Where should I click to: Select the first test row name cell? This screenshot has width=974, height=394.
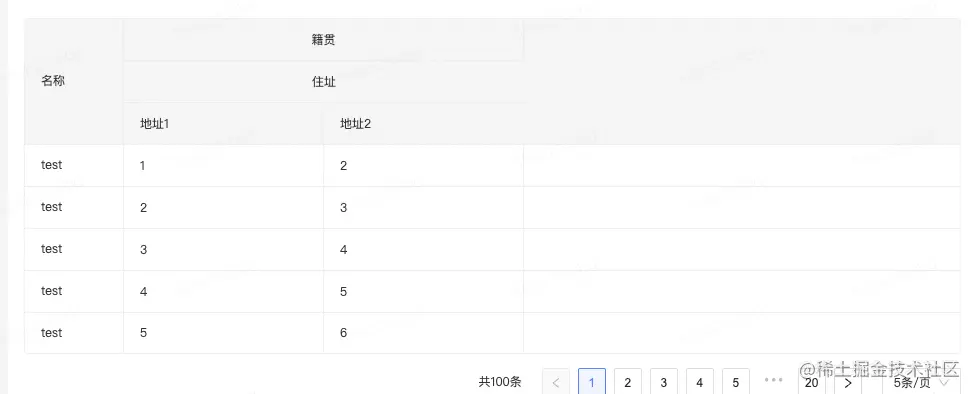[x=74, y=165]
